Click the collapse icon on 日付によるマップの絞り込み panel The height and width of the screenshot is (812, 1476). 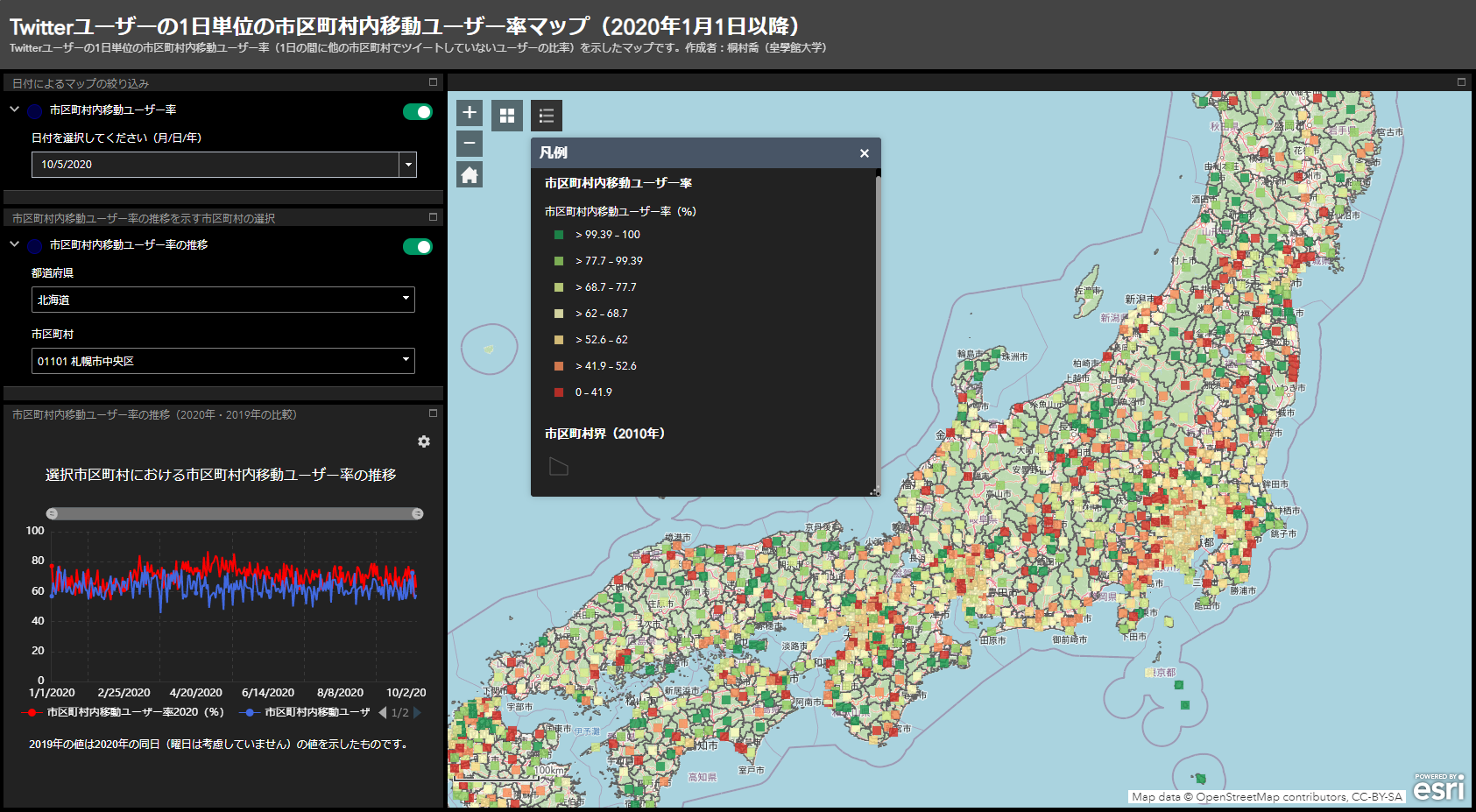432,81
